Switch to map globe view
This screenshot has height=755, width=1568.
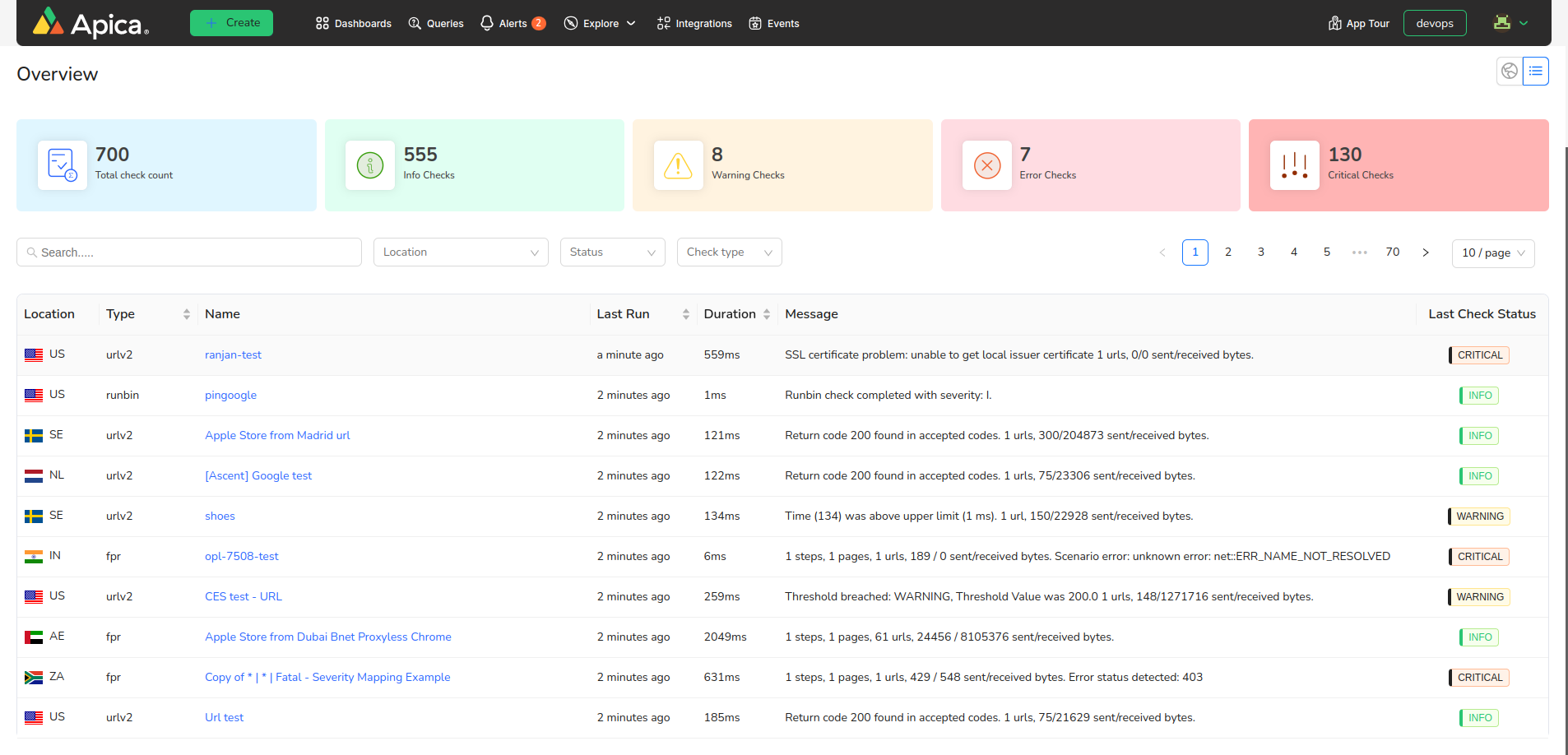point(1510,72)
